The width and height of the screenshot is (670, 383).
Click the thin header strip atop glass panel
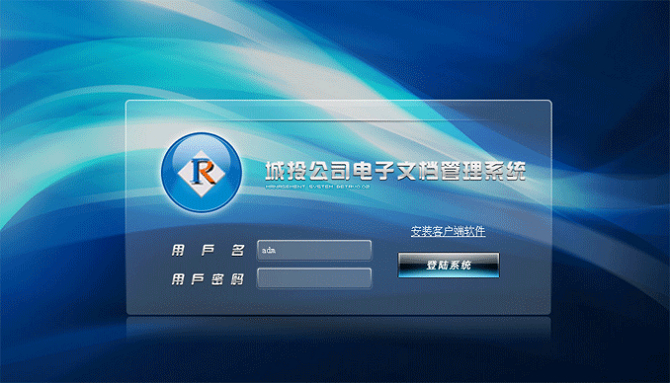point(338,111)
